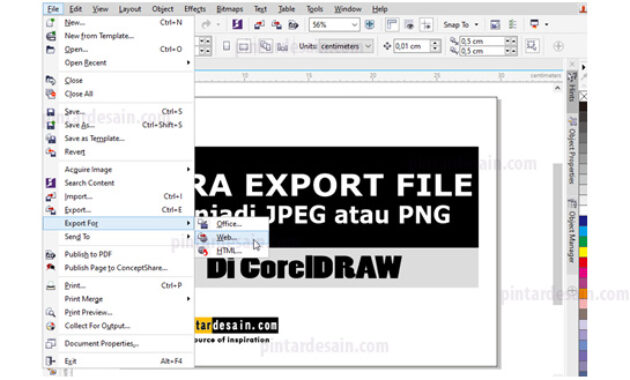
Task: Select HTML... in Export For submenu
Action: 232,251
